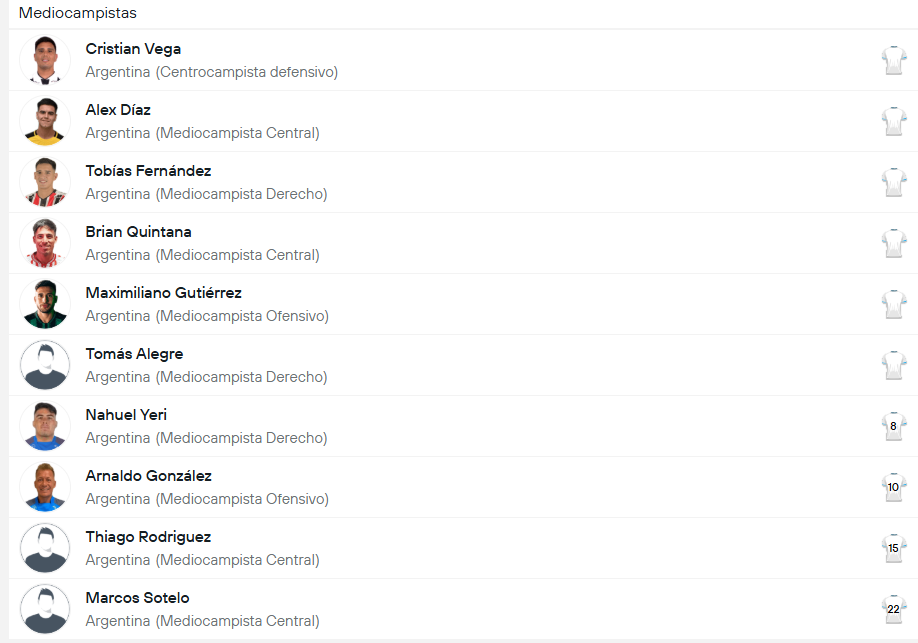Click Maximiliano Gutiérrez's avatar

point(45,304)
